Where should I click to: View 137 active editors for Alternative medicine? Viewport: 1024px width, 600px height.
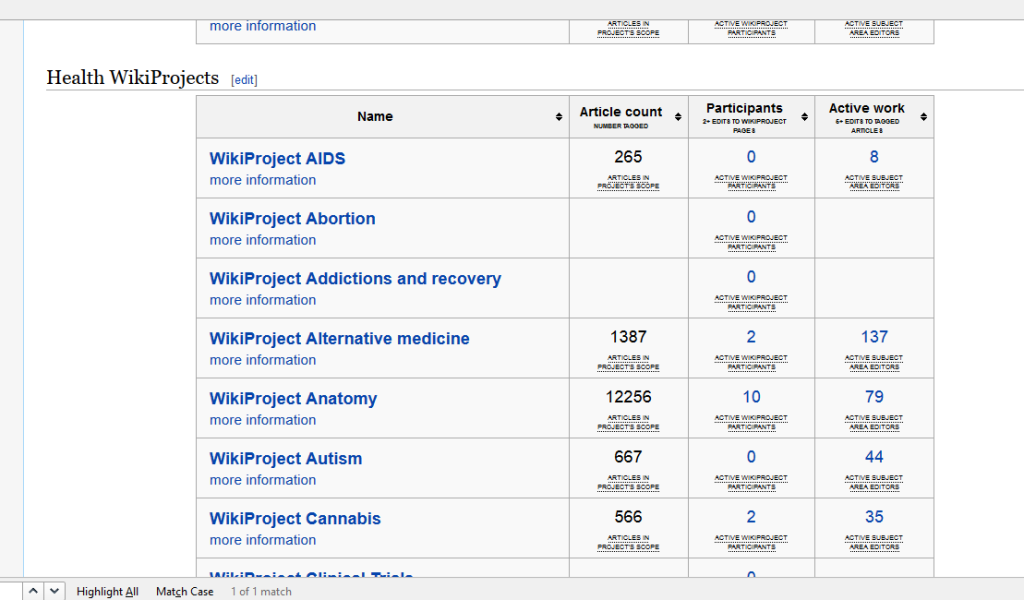pos(874,337)
